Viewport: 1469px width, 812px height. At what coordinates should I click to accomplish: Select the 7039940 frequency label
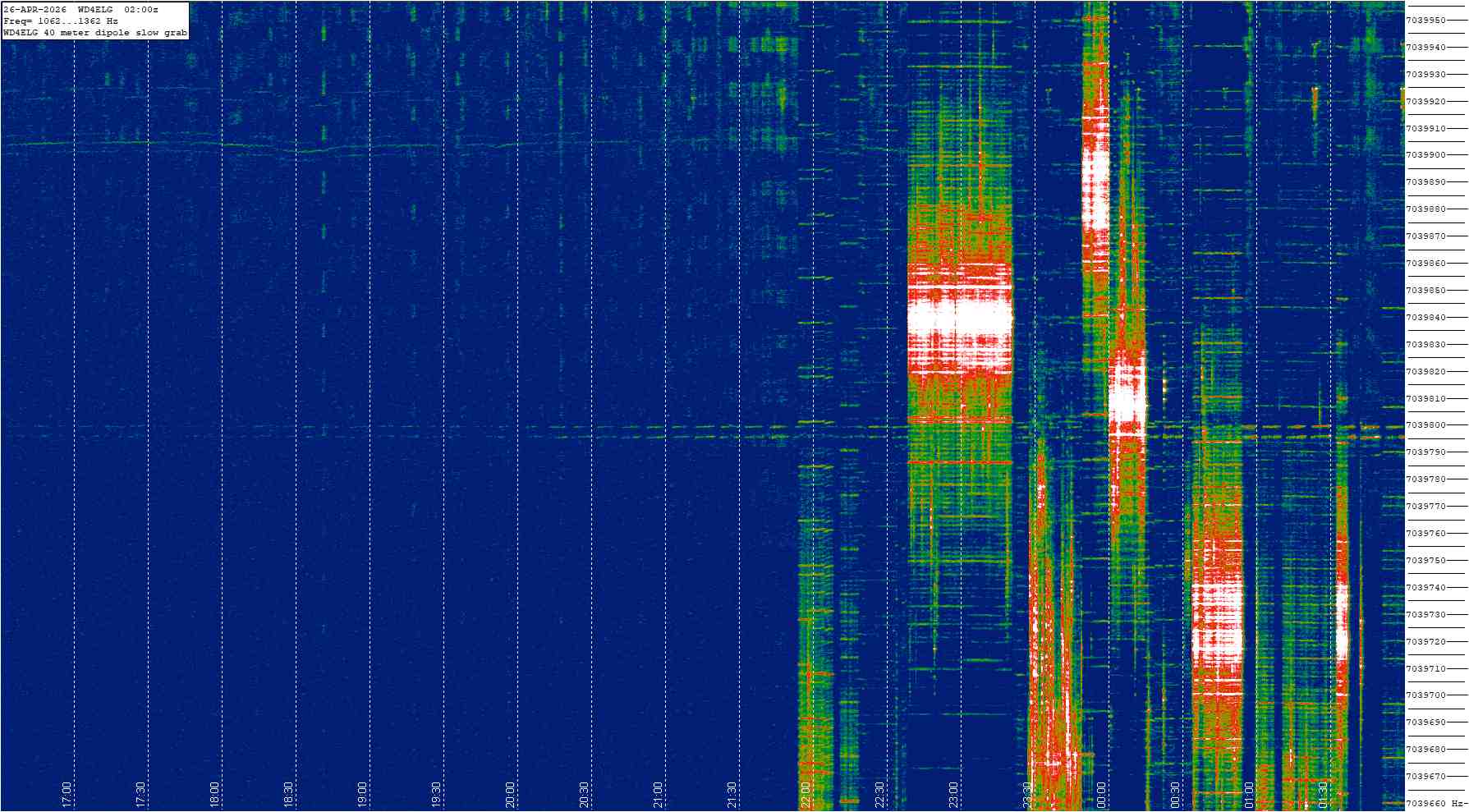coord(1426,47)
